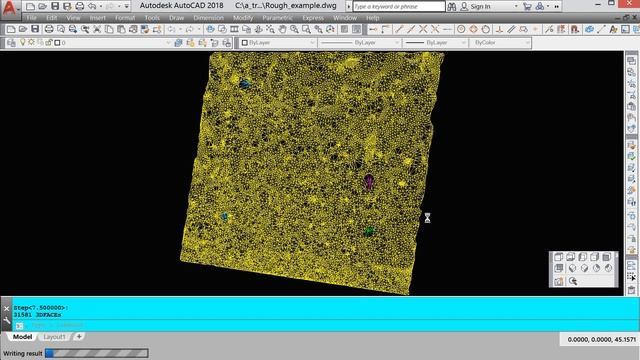Open the Tools menu
The height and width of the screenshot is (360, 640).
pyautogui.click(x=152, y=18)
